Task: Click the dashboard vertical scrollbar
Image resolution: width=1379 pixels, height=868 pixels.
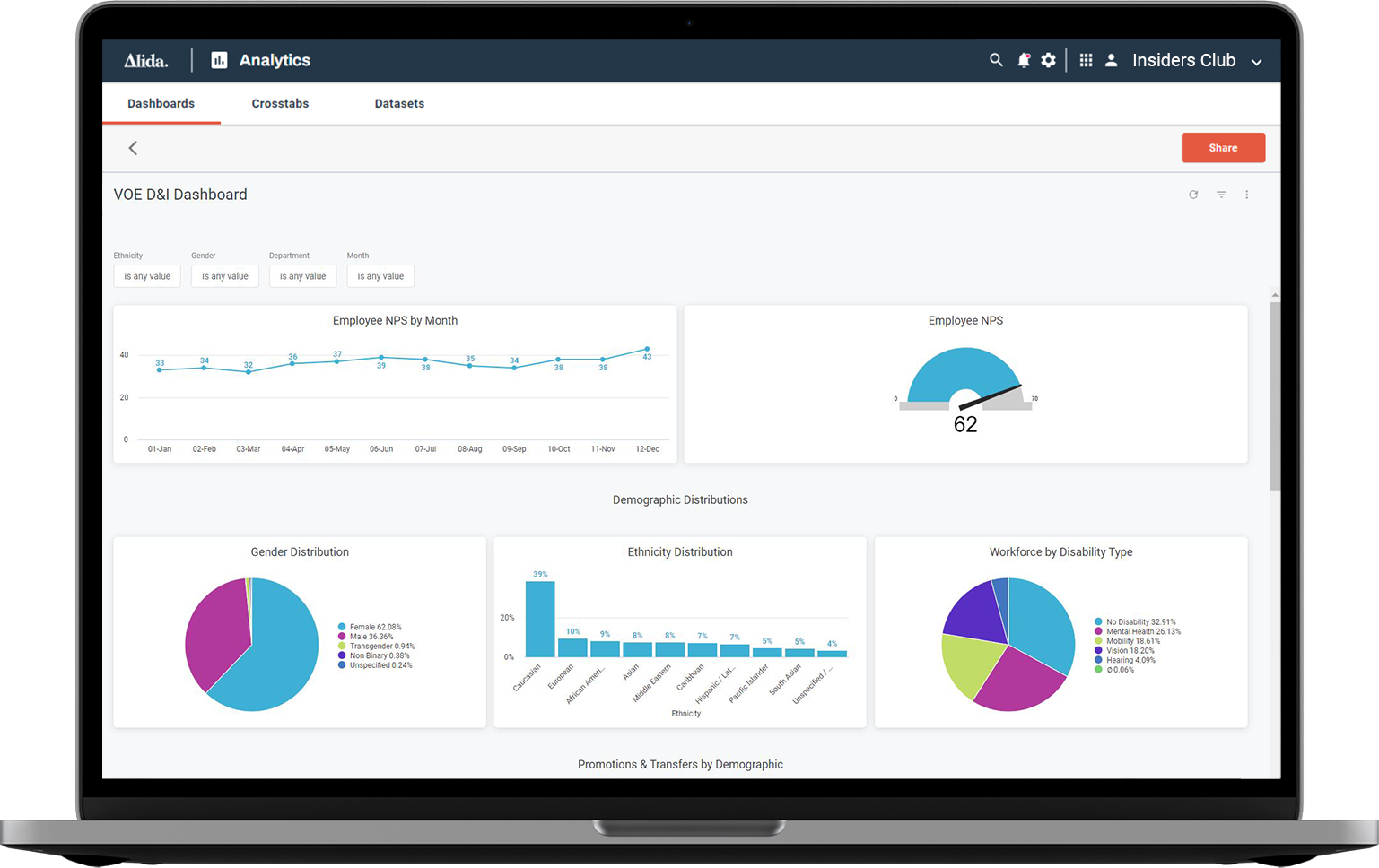Action: [1274, 396]
